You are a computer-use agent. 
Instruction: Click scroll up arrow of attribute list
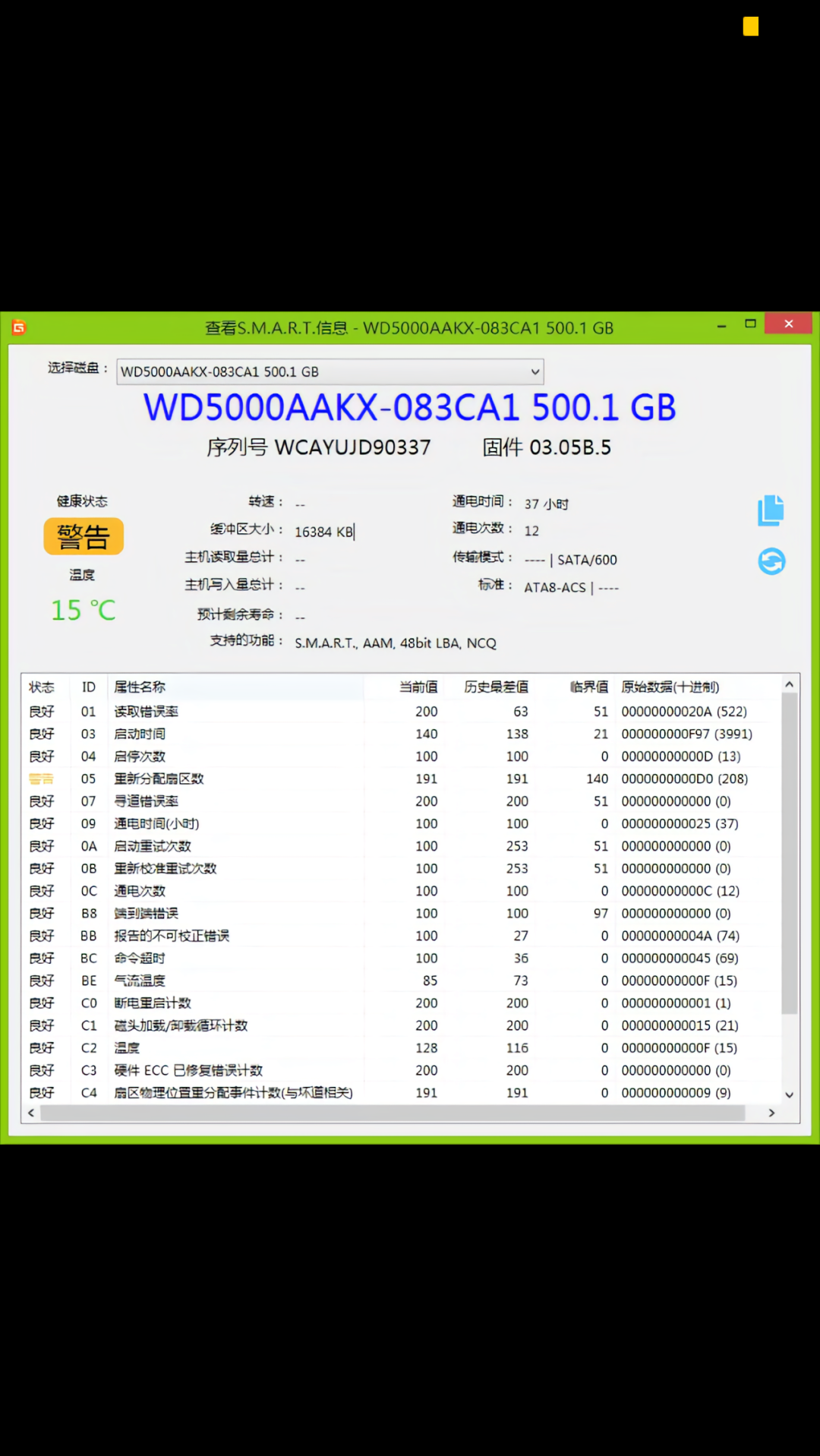tap(790, 684)
